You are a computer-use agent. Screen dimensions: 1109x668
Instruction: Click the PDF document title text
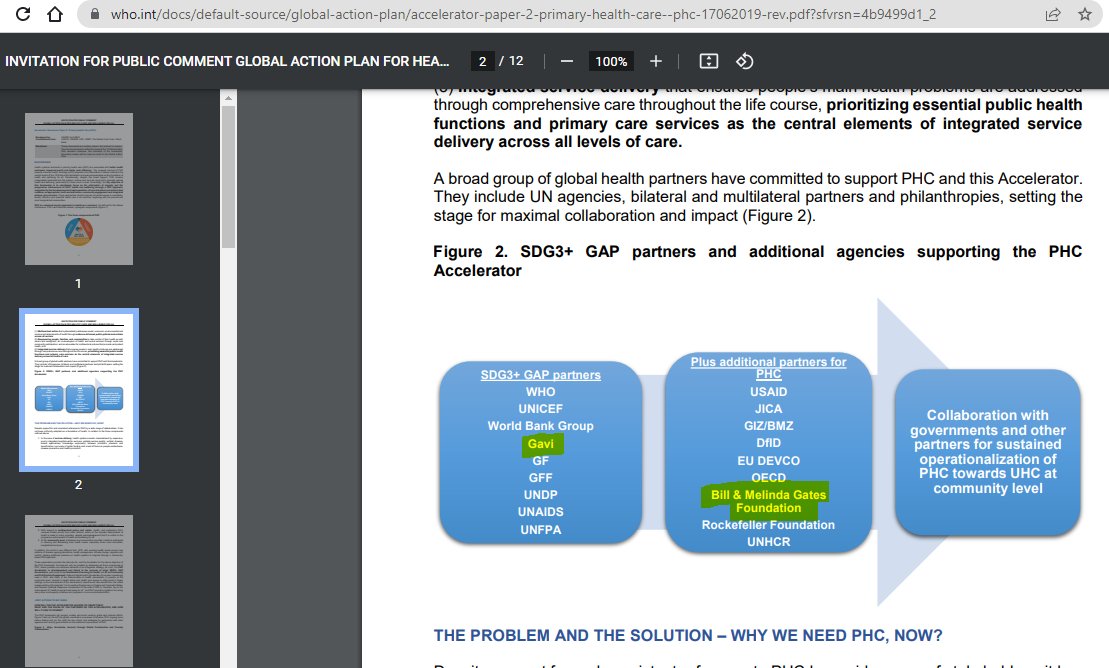[227, 62]
